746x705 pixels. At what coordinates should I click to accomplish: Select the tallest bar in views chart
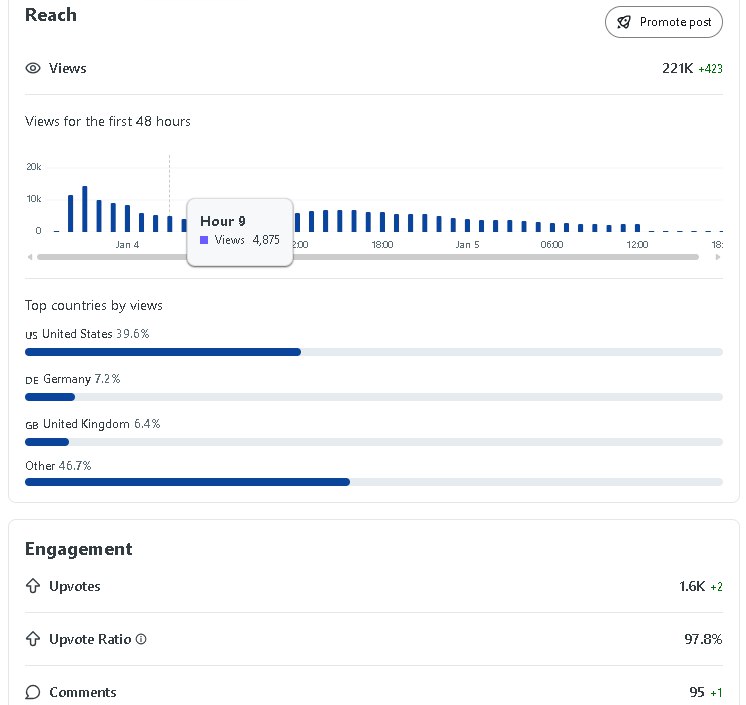pos(85,209)
